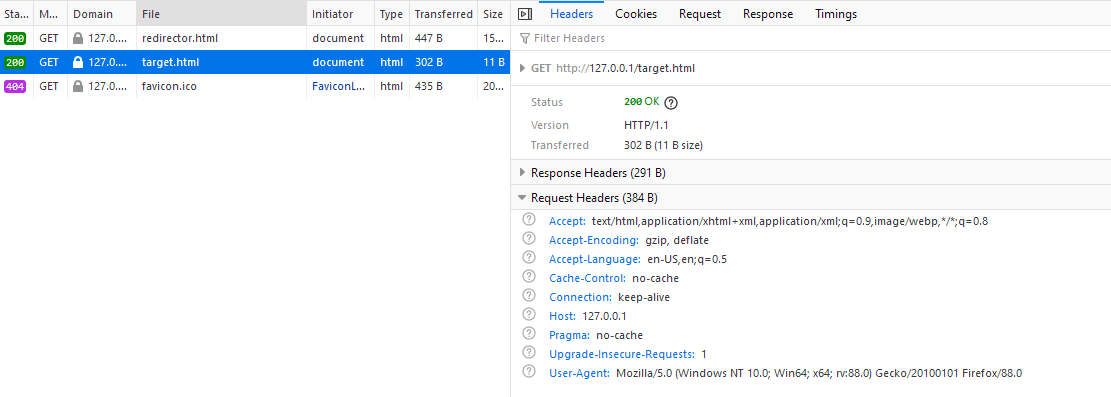This screenshot has width=1111, height=397.
Task: Click the 404 status badge
Action: 15,86
